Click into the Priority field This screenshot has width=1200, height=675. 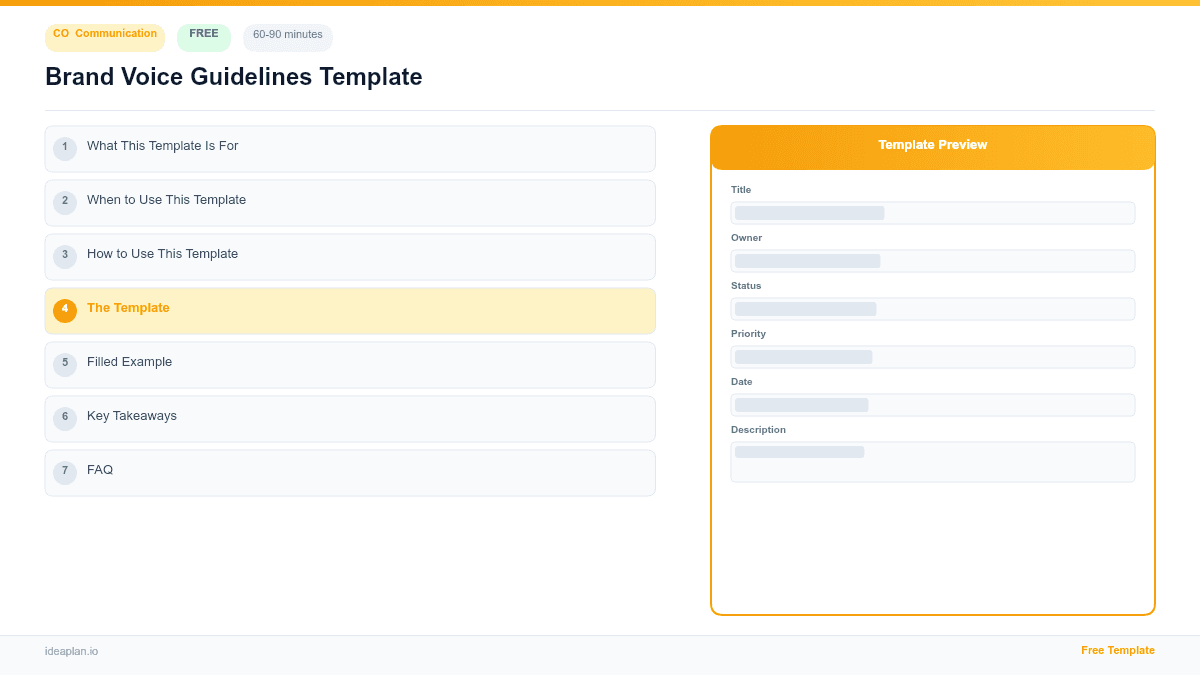pos(933,357)
